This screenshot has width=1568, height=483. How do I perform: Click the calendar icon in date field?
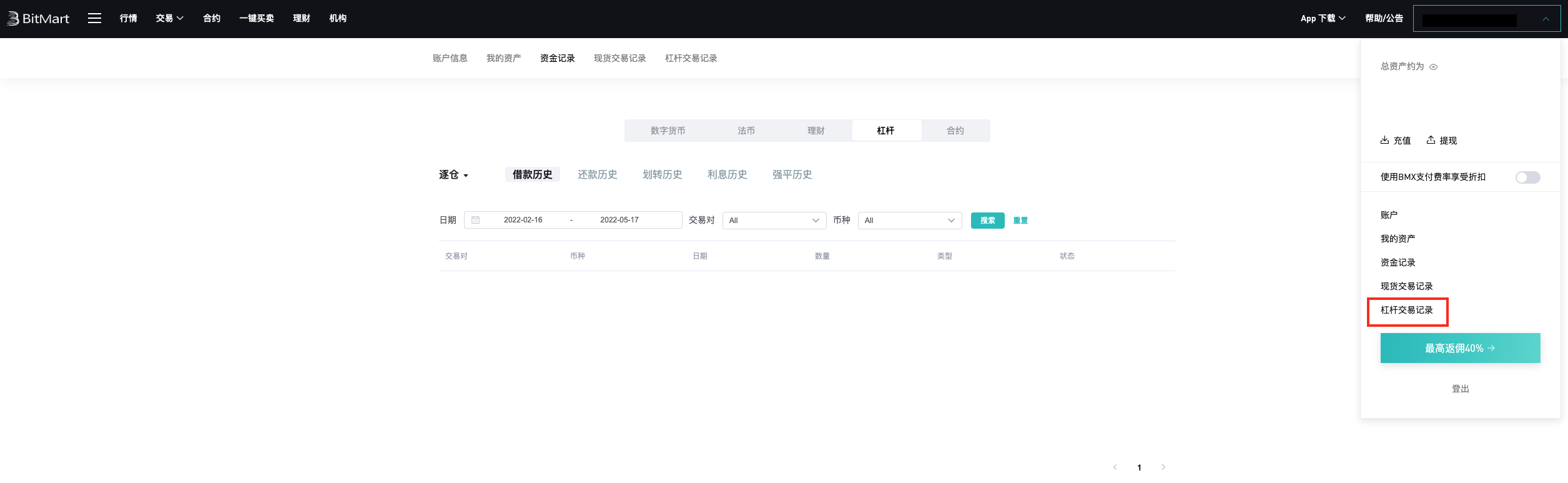tap(476, 220)
